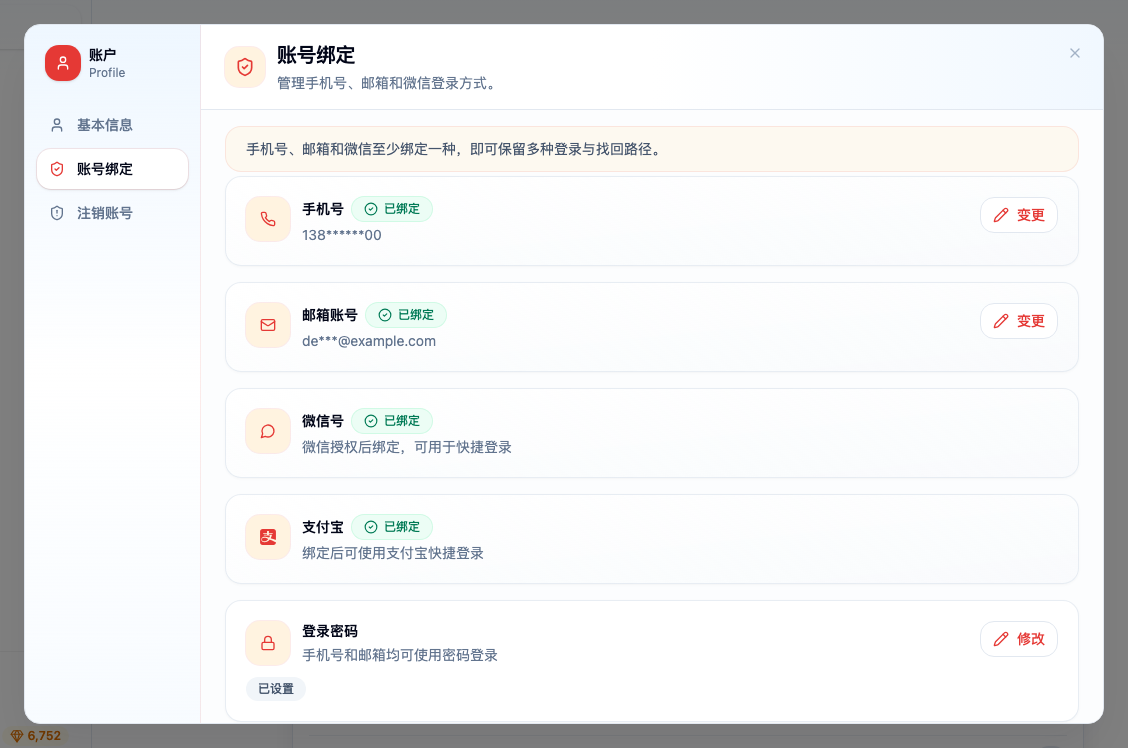The height and width of the screenshot is (748, 1128).
Task: Go to the 注销账号 sidebar tab
Action: pyautogui.click(x=112, y=213)
